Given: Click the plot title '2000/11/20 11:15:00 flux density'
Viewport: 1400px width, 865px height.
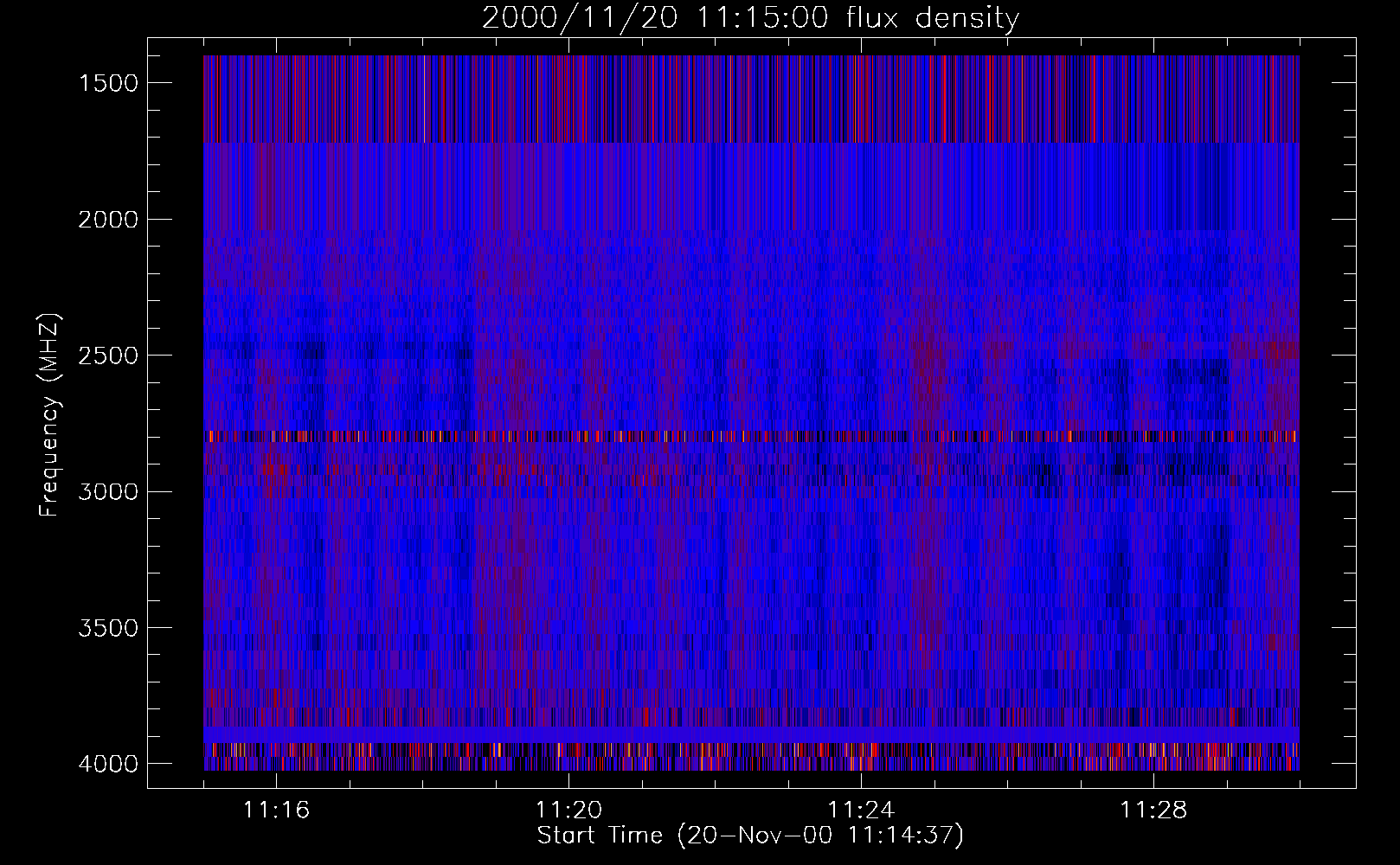Looking at the screenshot, I should coord(750,18).
